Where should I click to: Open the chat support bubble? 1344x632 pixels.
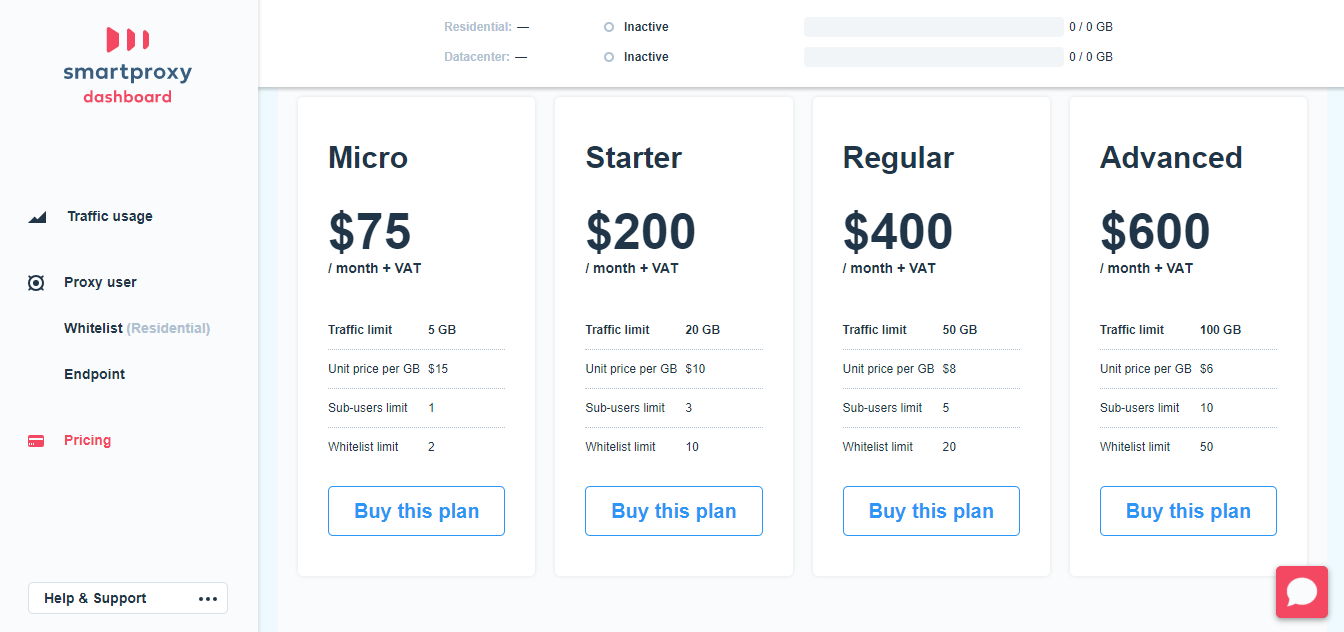(1302, 592)
